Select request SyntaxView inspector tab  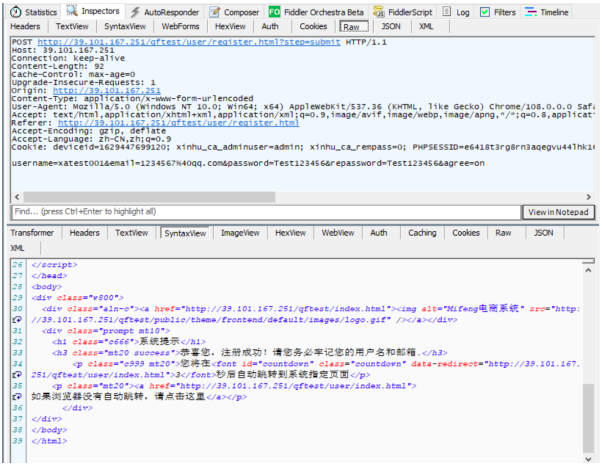click(125, 26)
